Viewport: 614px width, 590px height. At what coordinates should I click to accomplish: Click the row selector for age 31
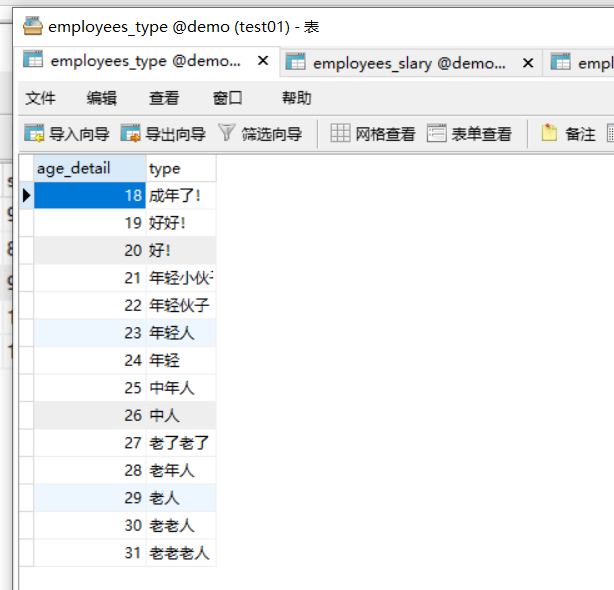pyautogui.click(x=26, y=553)
